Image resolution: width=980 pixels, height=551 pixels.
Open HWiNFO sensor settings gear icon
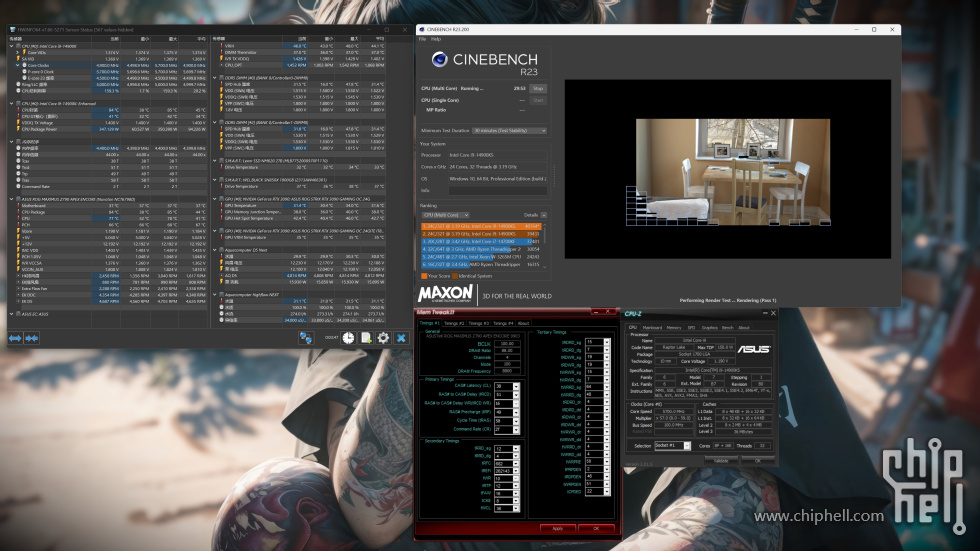click(x=383, y=338)
